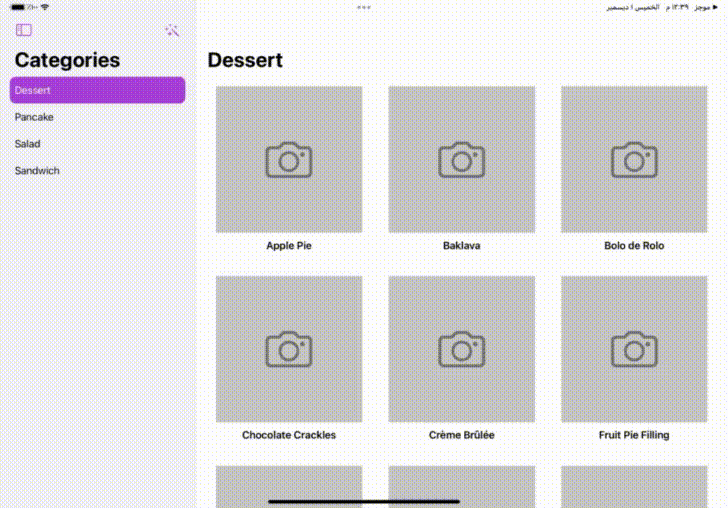Toggle the sidebar visibility icon
The height and width of the screenshot is (508, 728).
[24, 30]
